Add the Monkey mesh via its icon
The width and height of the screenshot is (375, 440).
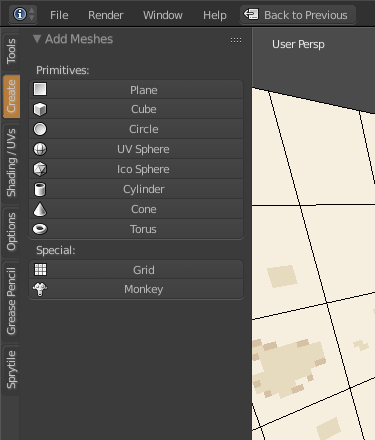tap(40, 289)
